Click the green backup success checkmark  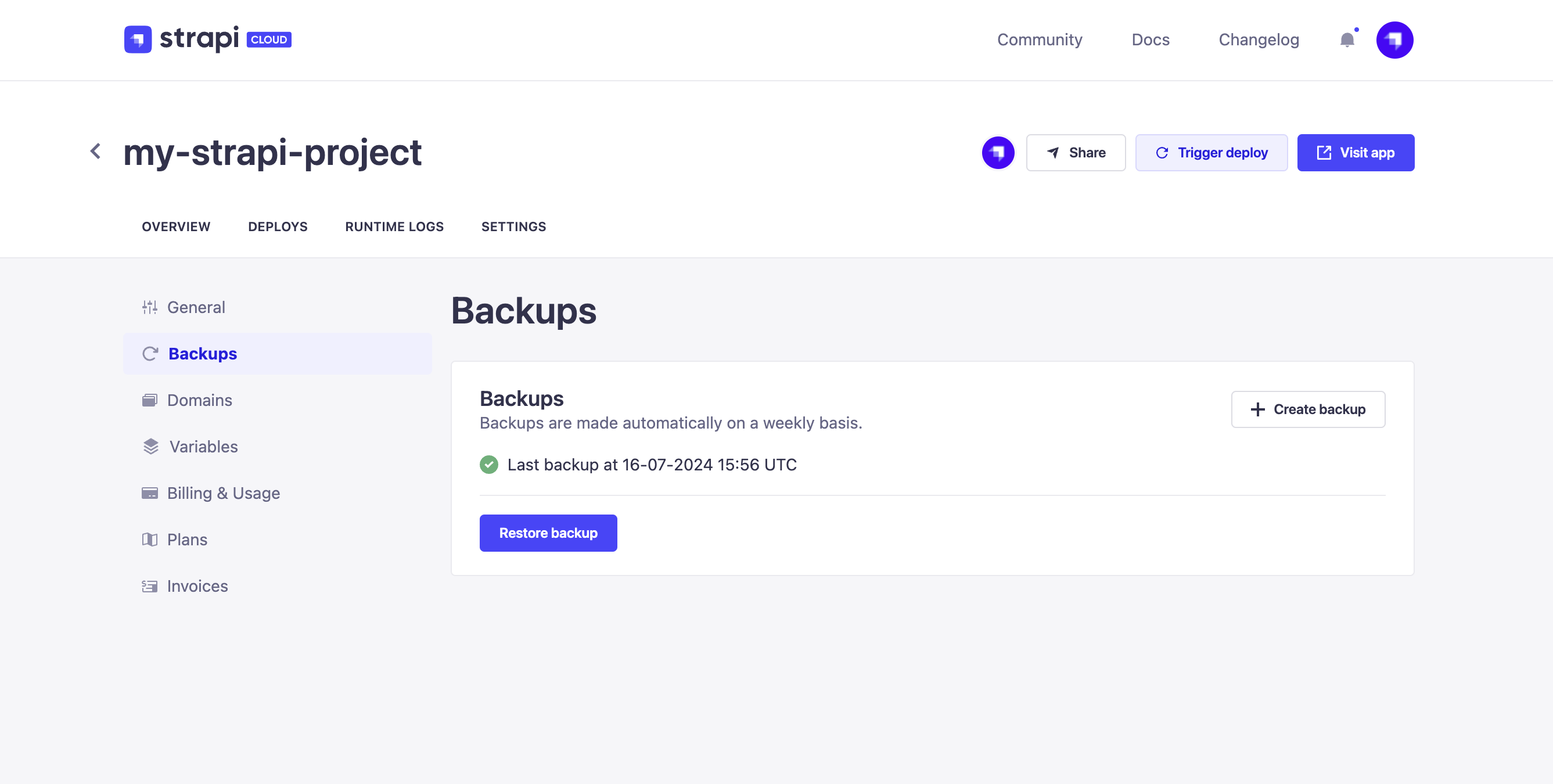pyautogui.click(x=489, y=465)
